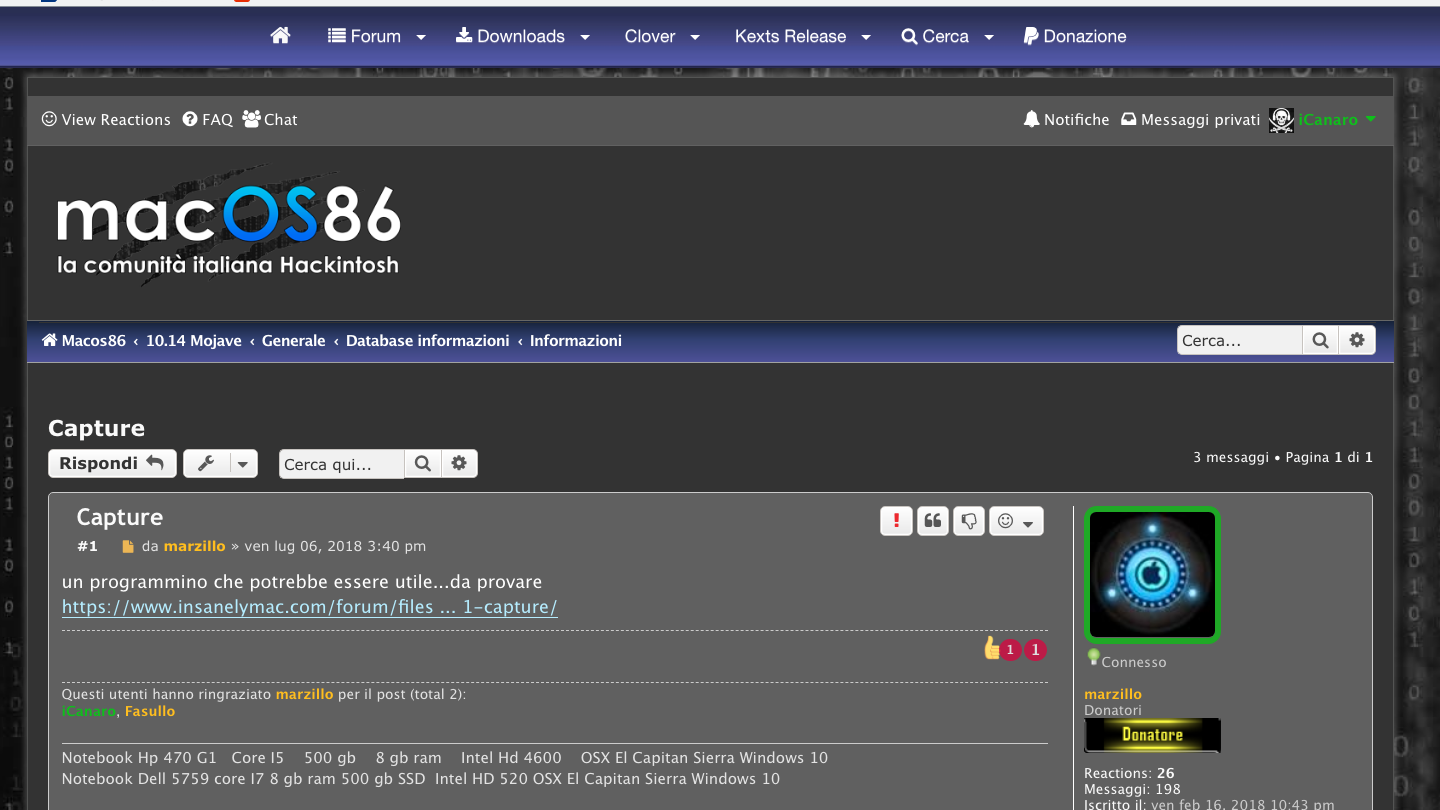Viewport: 1440px width, 810px height.
Task: Open advanced search gear next to Cerca…
Action: point(1357,340)
